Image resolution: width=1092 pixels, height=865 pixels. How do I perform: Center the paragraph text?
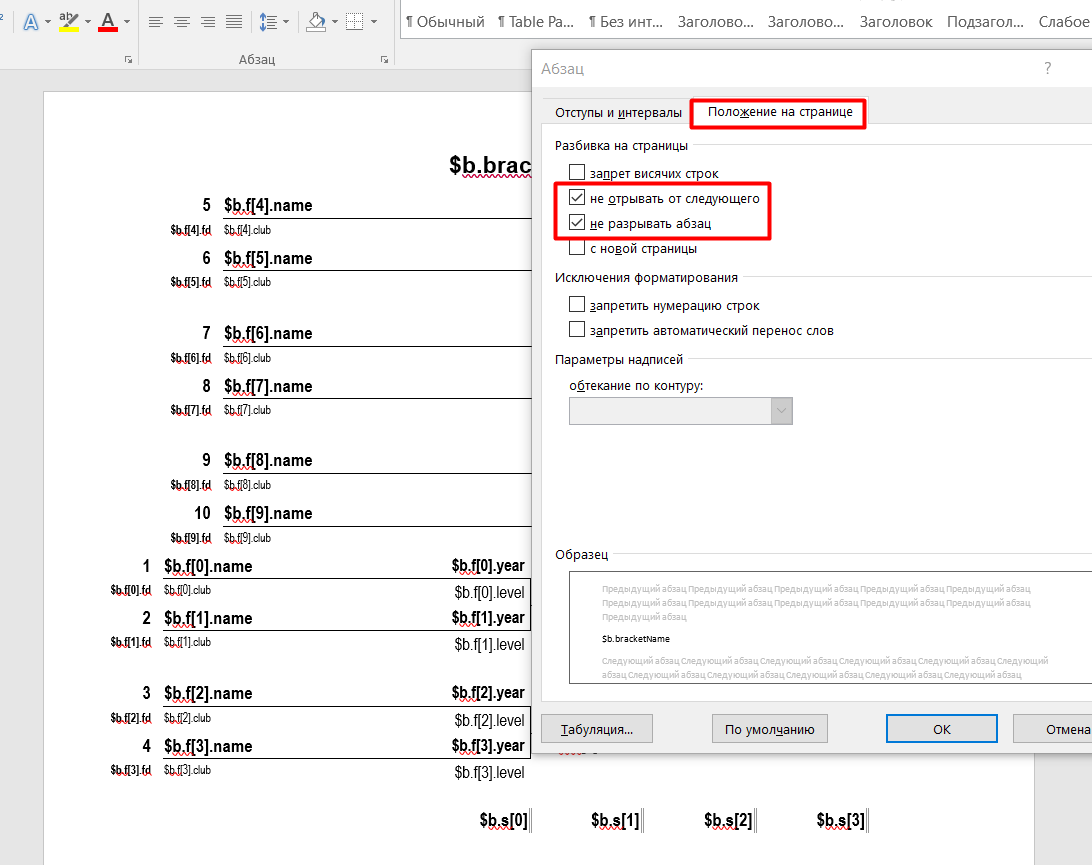coord(182,22)
